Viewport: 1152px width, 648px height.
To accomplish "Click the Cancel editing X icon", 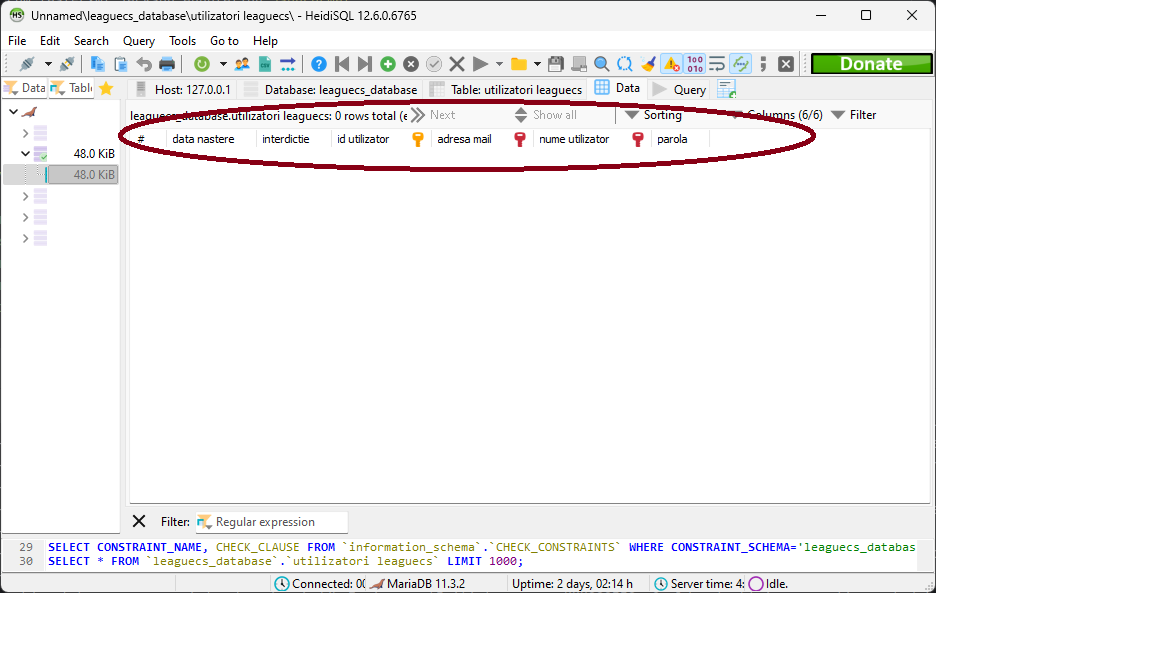I will pyautogui.click(x=457, y=64).
